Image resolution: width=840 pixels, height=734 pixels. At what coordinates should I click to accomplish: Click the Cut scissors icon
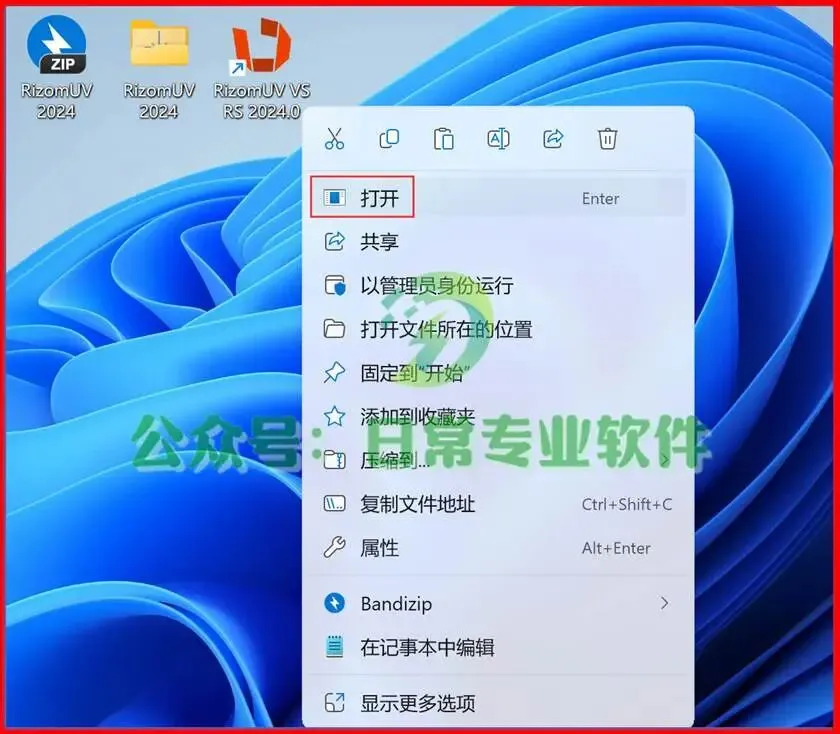pos(334,139)
